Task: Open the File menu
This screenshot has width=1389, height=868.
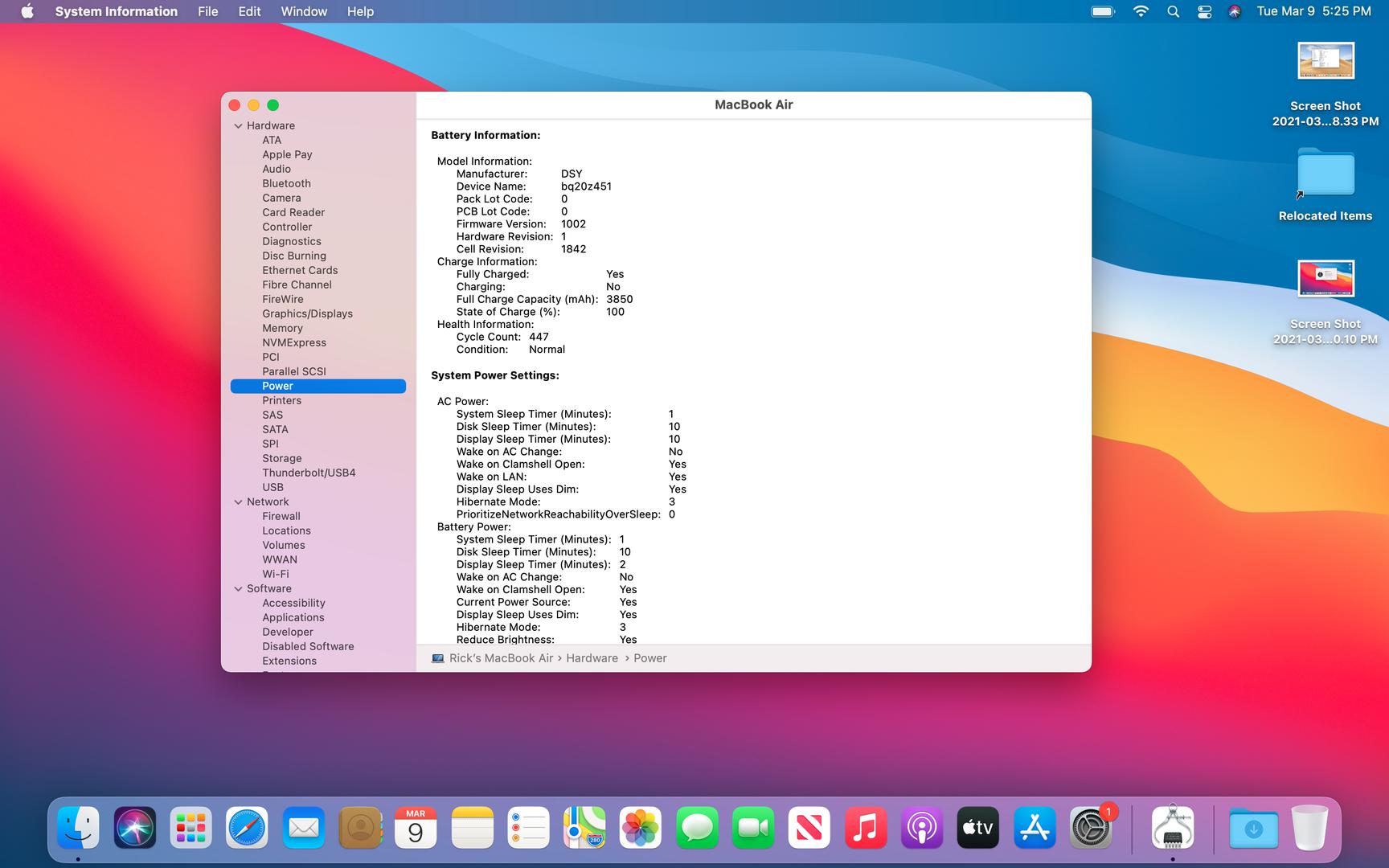Action: pos(208,11)
